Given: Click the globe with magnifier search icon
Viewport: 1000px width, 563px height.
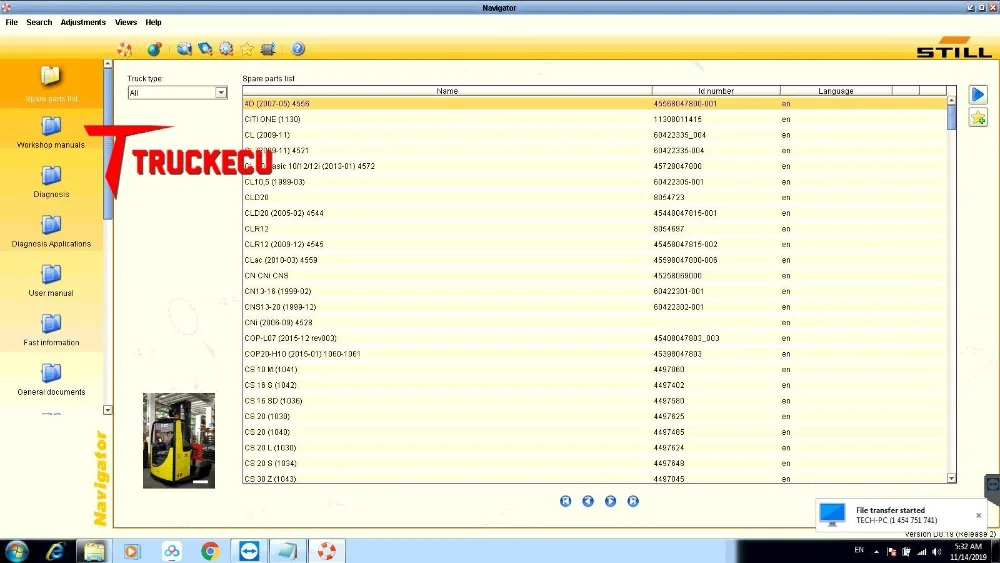Looking at the screenshot, I should pyautogui.click(x=184, y=49).
